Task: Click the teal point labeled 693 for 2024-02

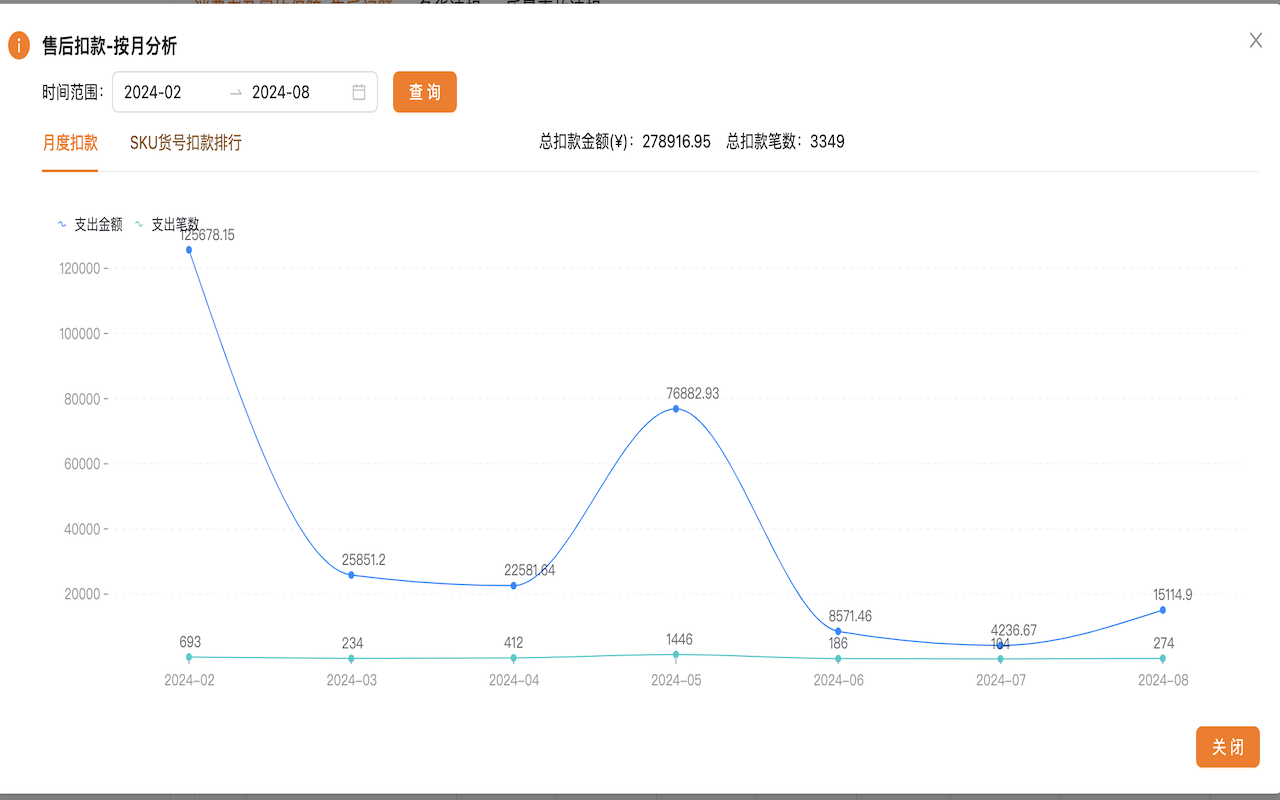Action: click(x=189, y=658)
